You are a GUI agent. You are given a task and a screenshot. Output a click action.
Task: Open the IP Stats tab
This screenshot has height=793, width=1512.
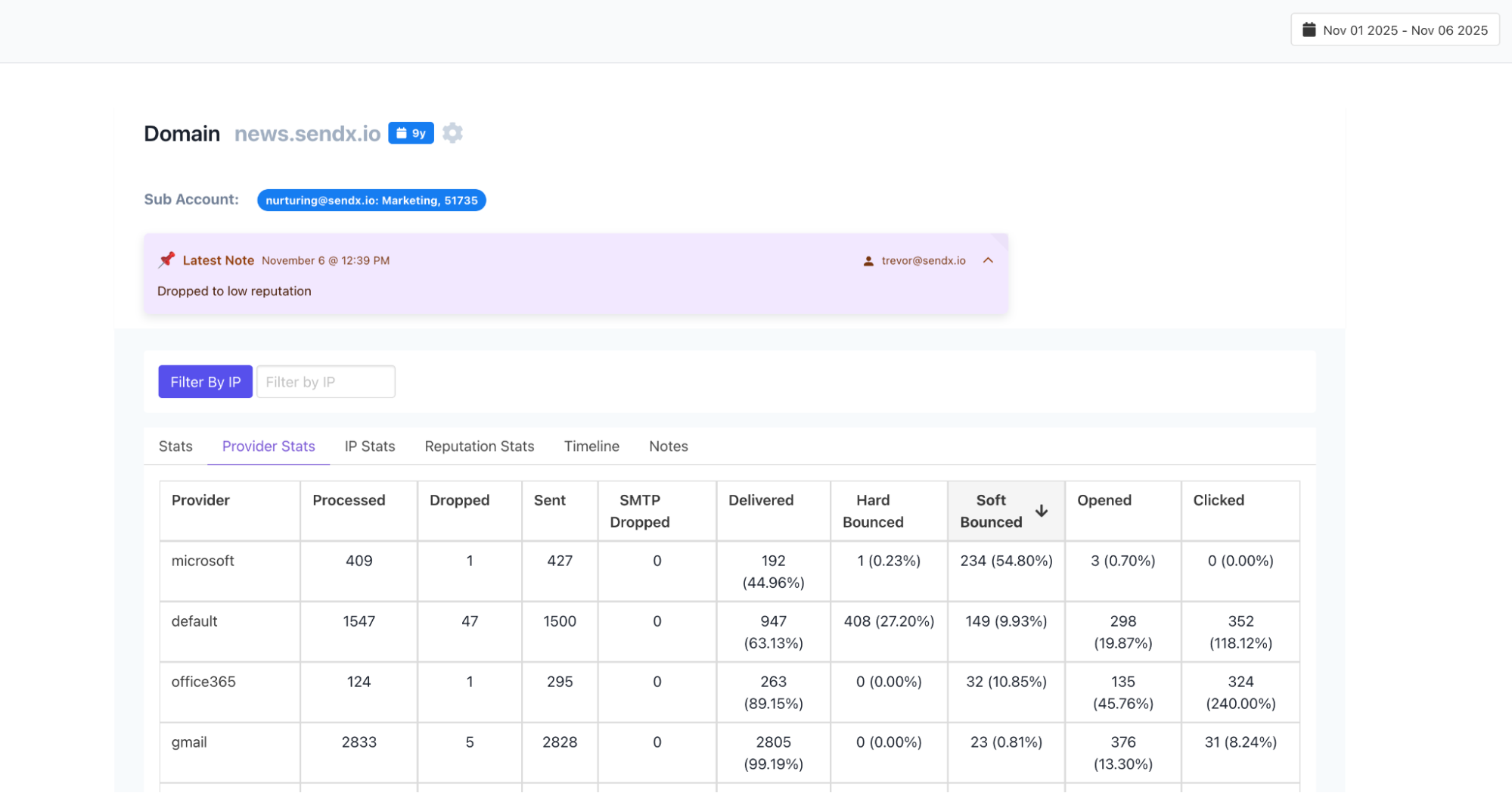click(370, 446)
